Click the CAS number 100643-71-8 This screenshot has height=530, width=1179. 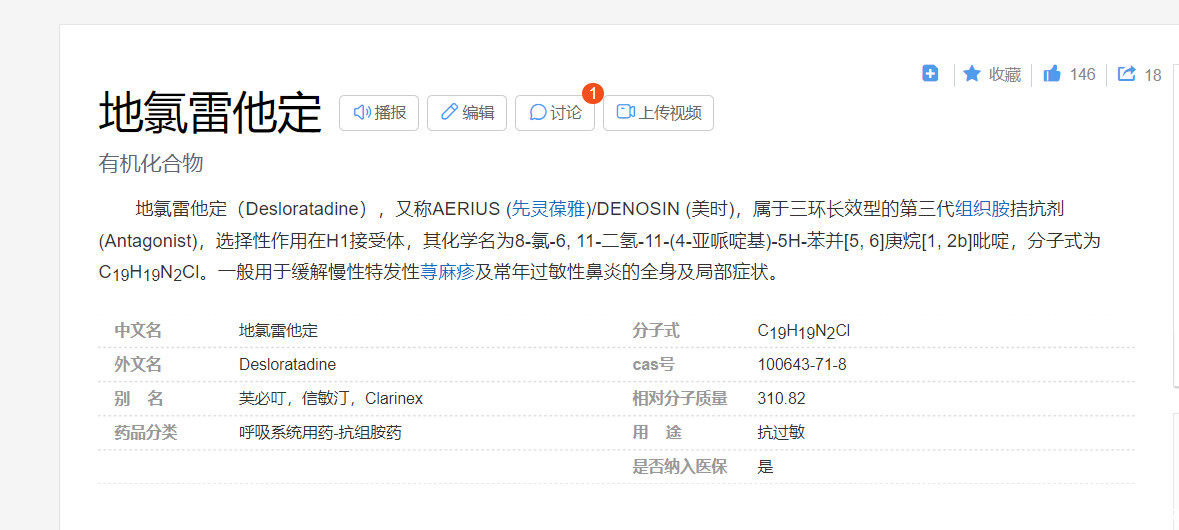coord(802,365)
